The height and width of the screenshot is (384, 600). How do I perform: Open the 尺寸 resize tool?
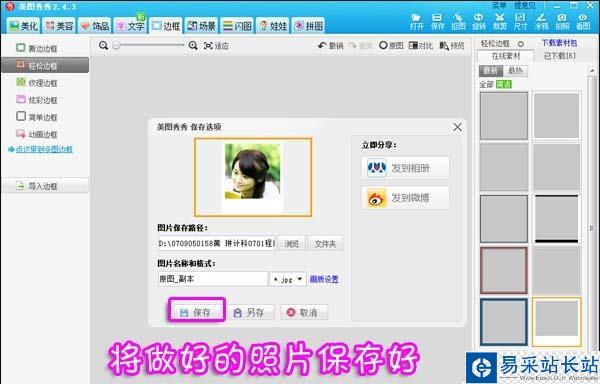(x=520, y=22)
